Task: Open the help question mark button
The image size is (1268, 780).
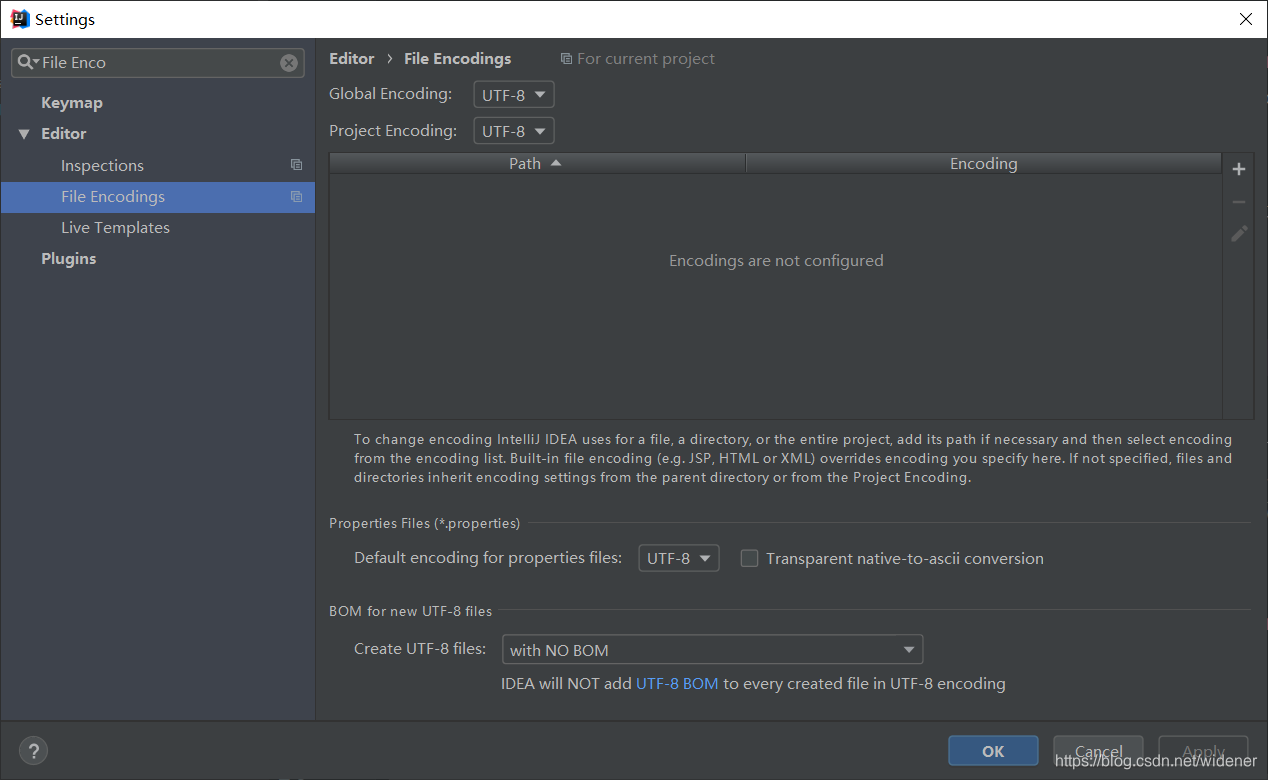Action: pyautogui.click(x=33, y=751)
